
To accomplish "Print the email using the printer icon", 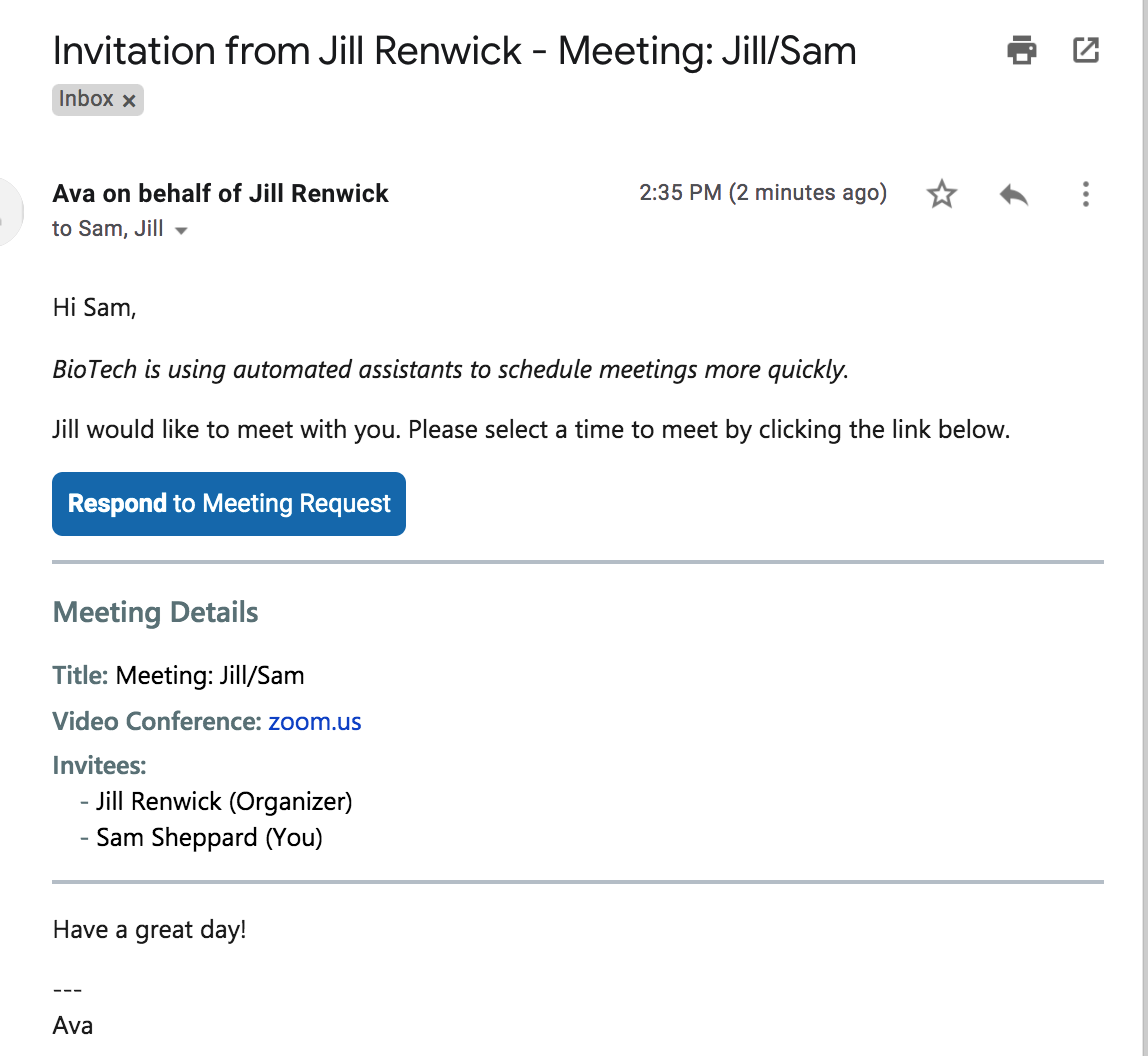I will 1021,49.
